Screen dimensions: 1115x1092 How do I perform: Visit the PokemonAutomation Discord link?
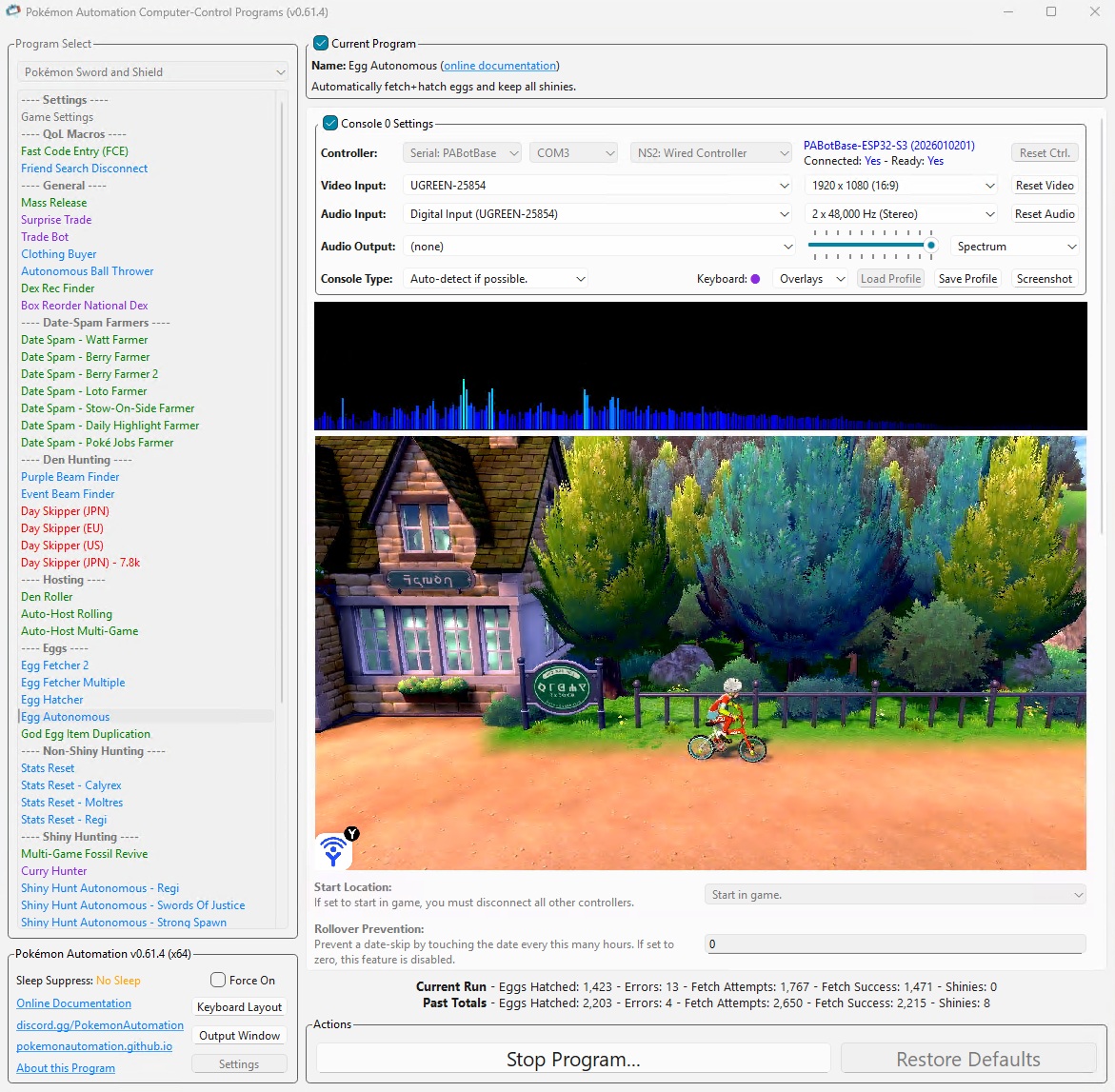point(99,1024)
